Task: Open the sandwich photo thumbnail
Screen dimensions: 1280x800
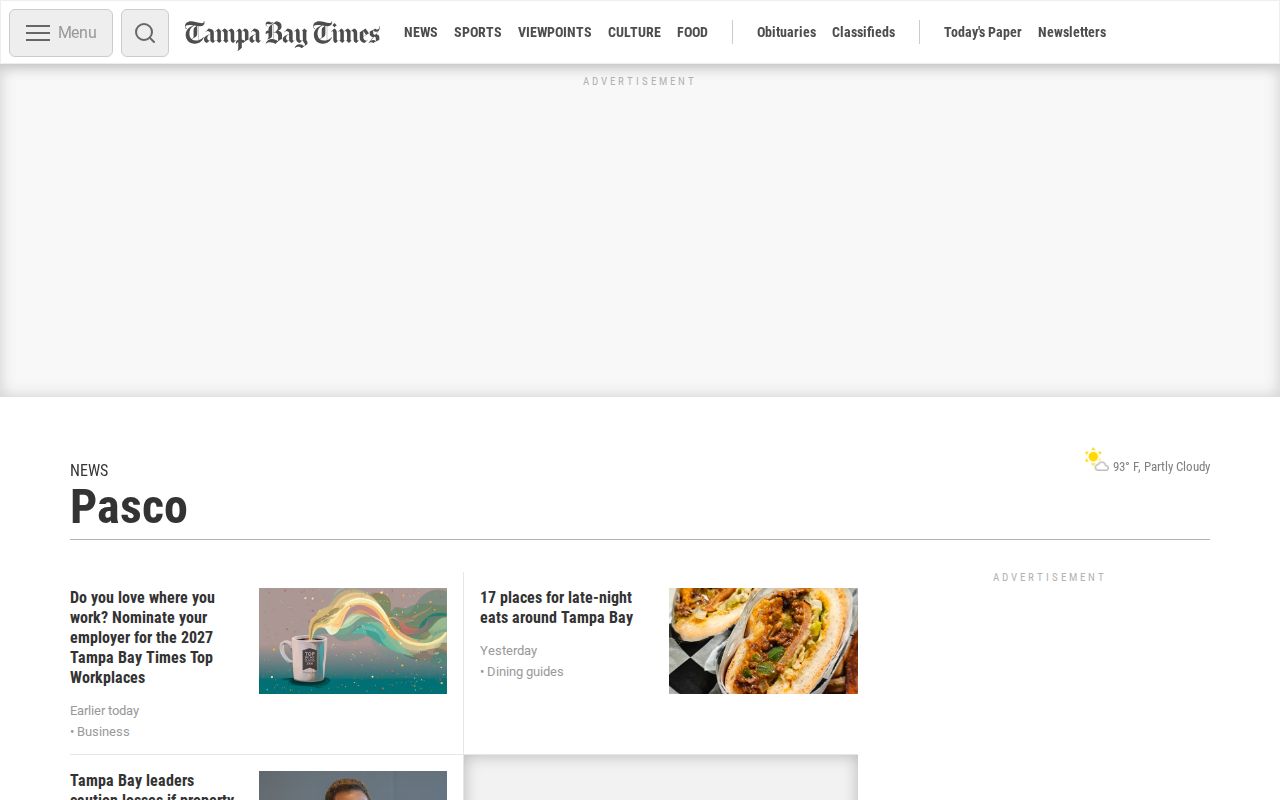Action: (763, 641)
